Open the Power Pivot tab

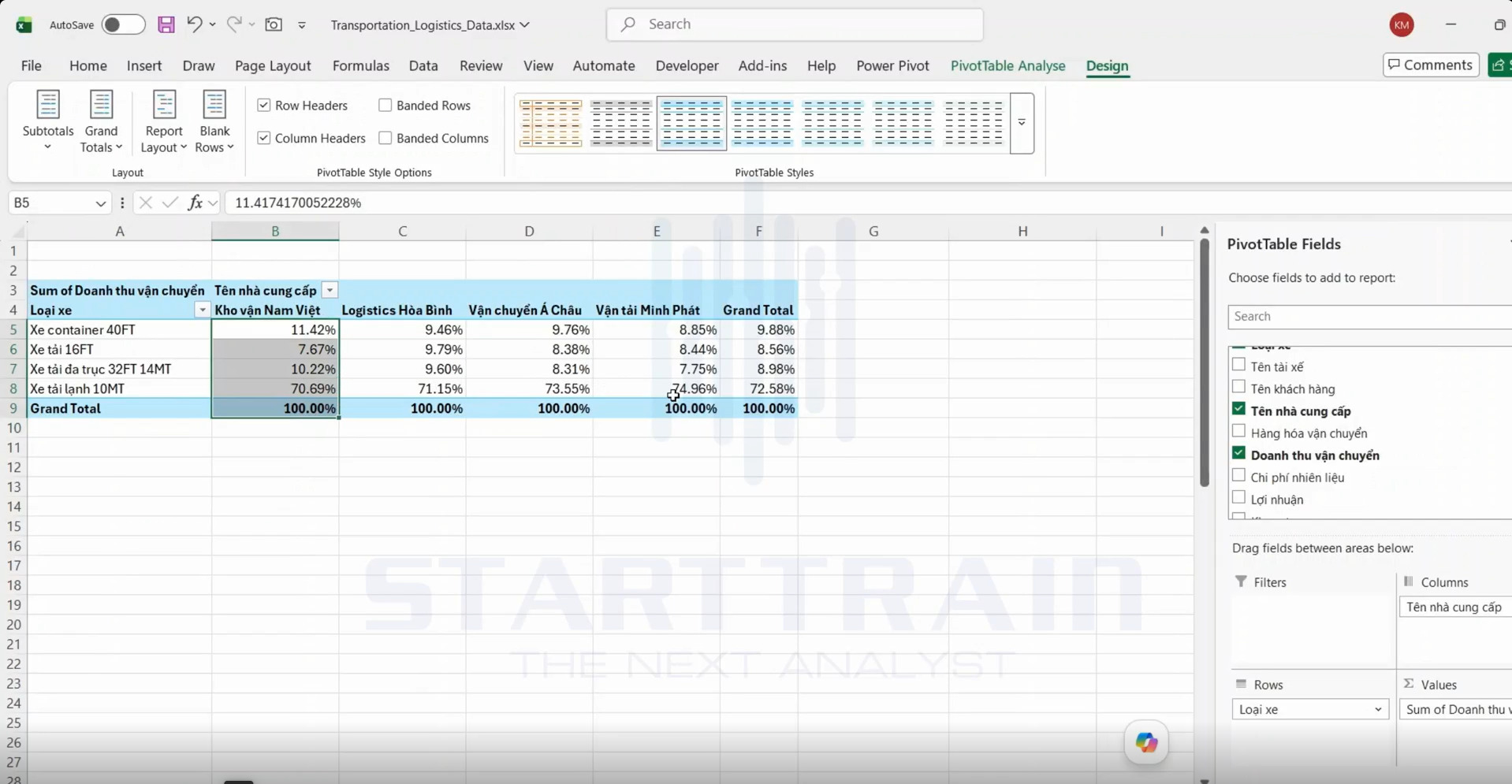tap(892, 65)
